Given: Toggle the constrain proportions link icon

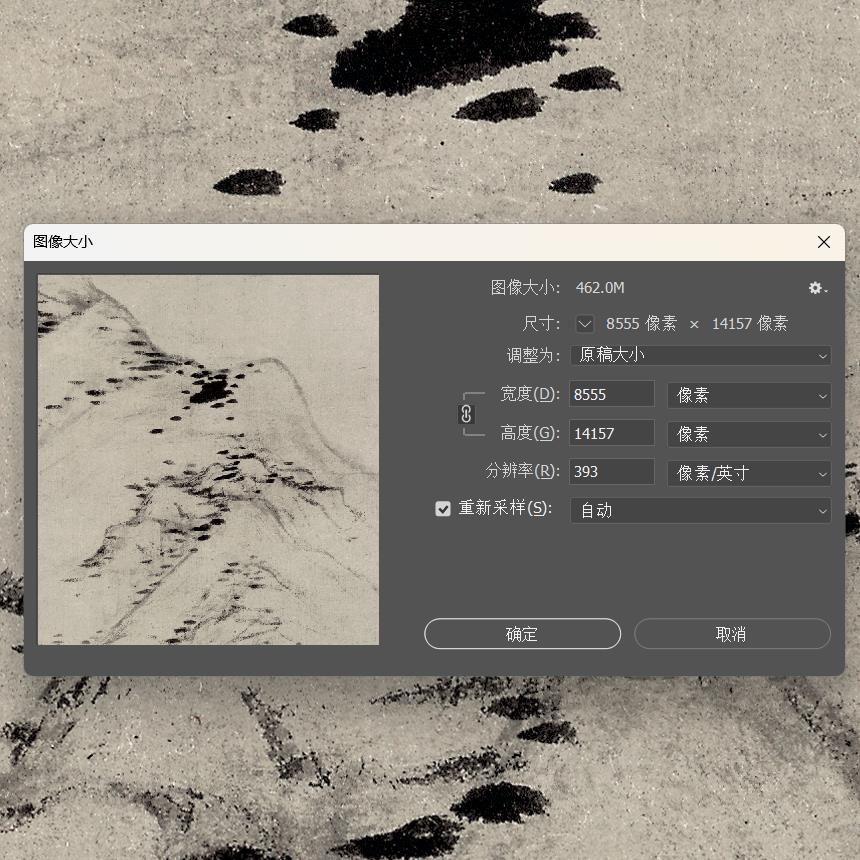Looking at the screenshot, I should click(x=466, y=414).
